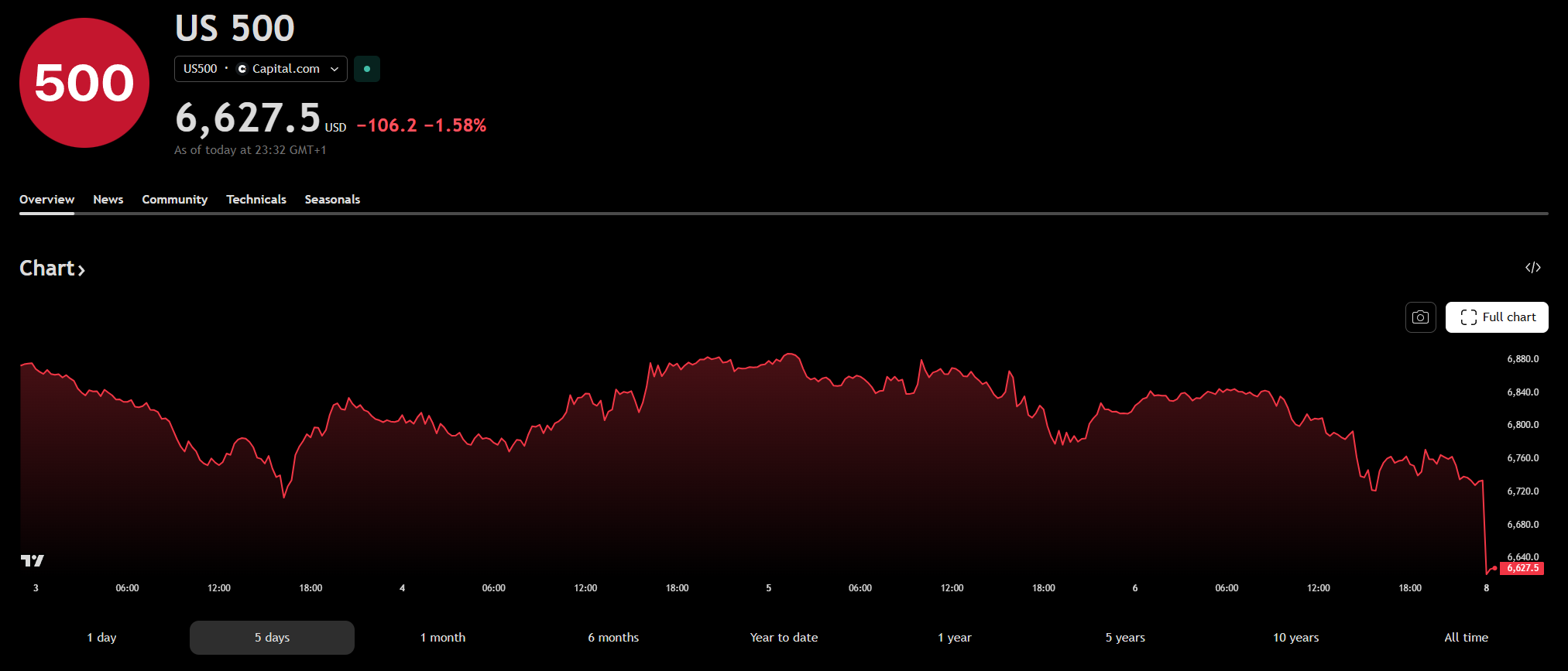
Task: Choose the Year to date range
Action: tap(784, 638)
